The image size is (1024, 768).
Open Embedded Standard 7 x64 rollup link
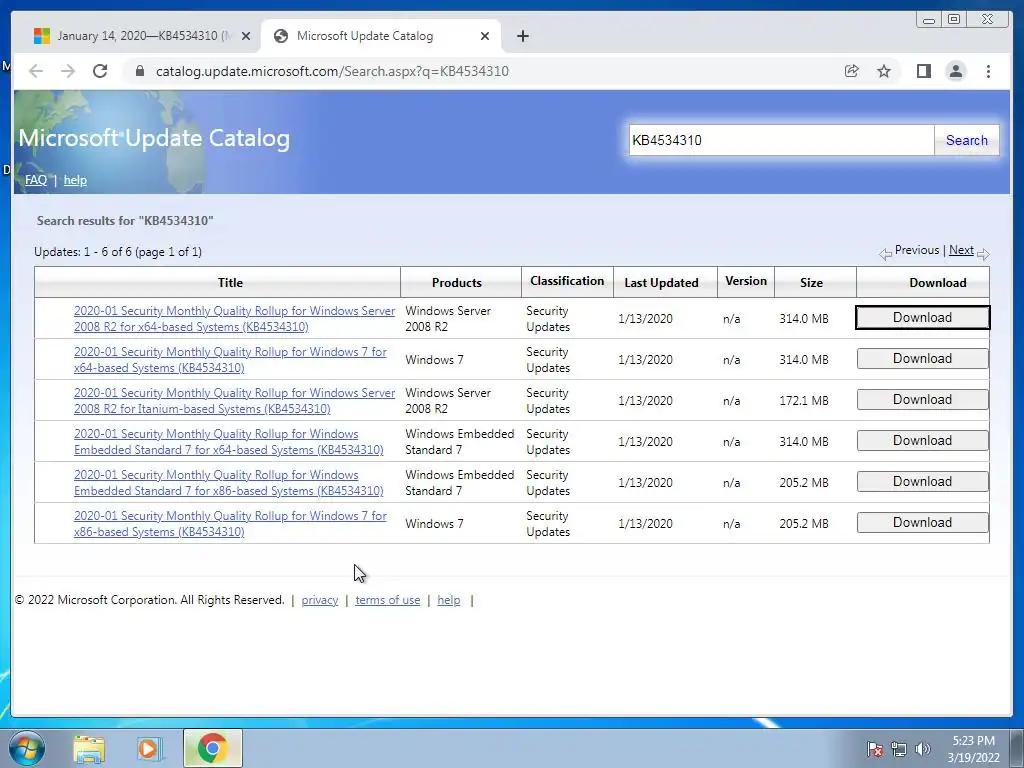coord(229,442)
